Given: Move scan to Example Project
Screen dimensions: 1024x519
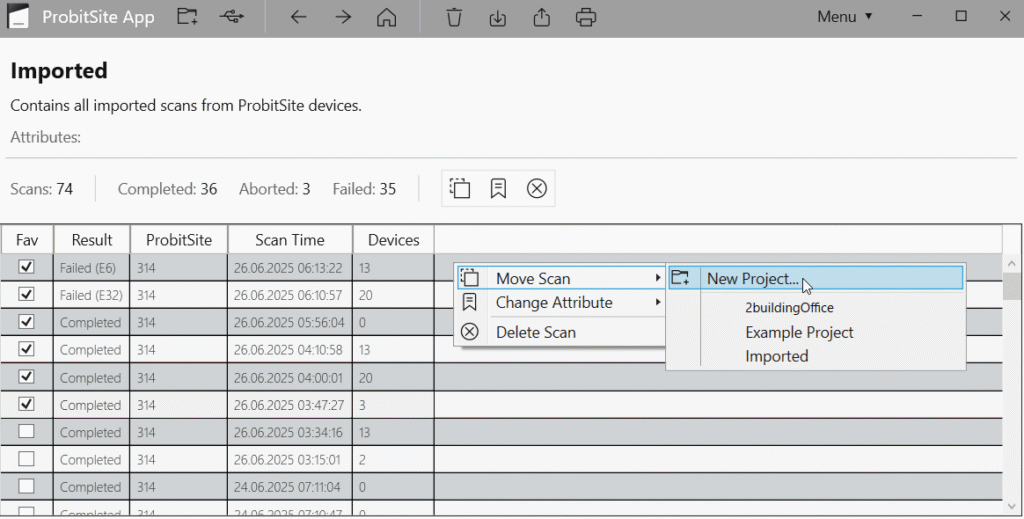Looking at the screenshot, I should coord(799,332).
